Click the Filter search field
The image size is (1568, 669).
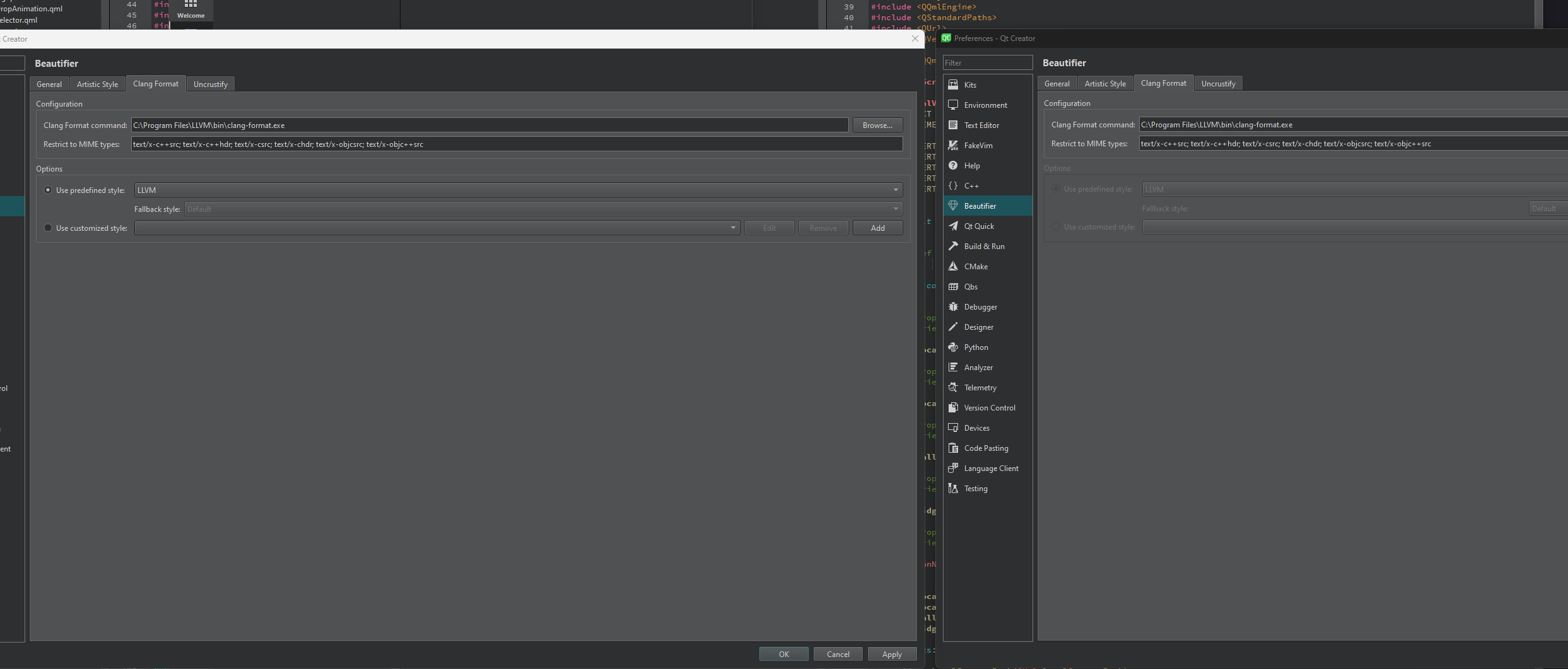point(987,62)
